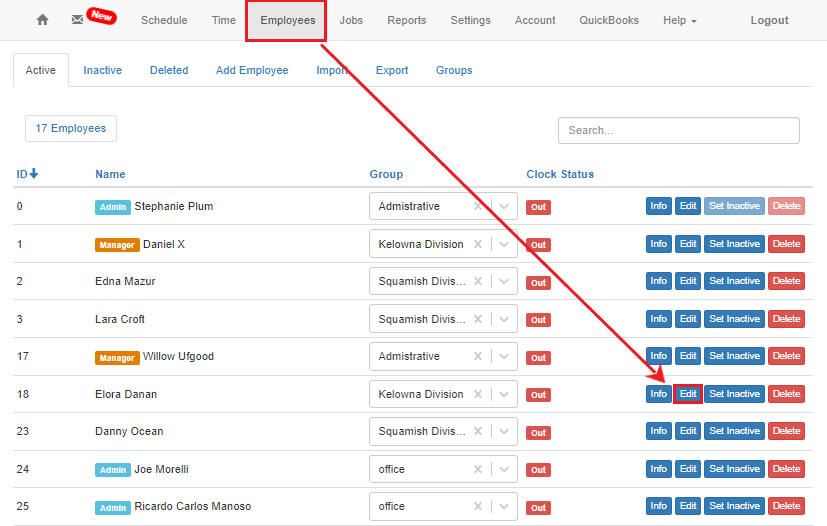Click the employee search field

[678, 130]
